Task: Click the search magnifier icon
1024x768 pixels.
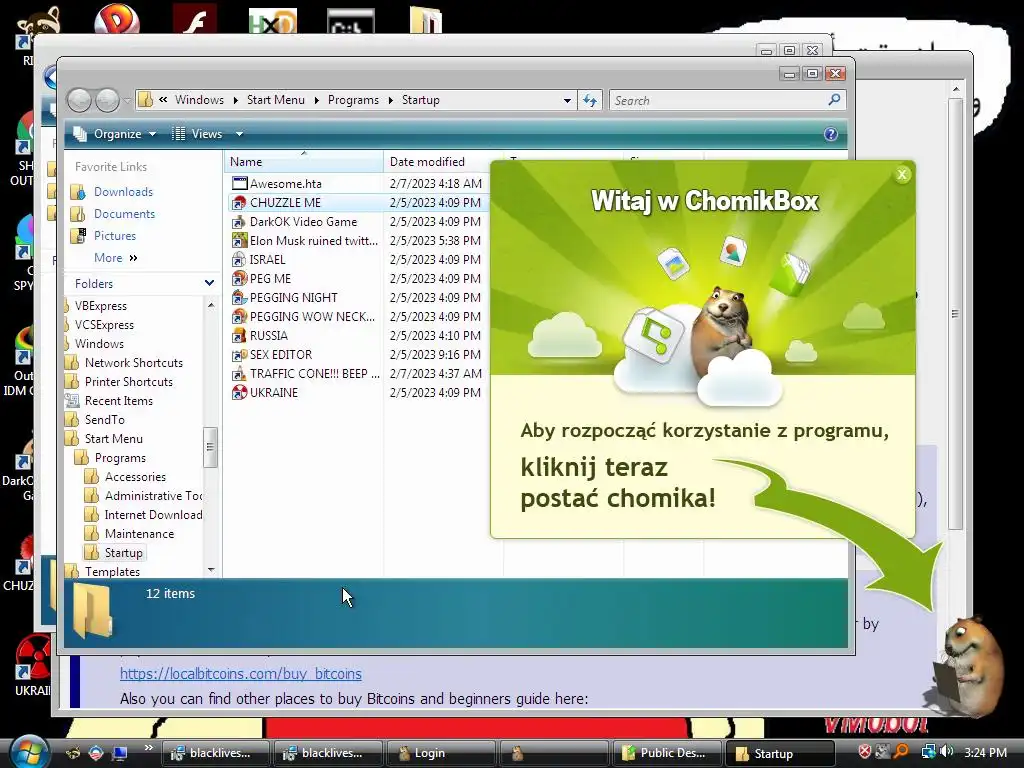Action: point(834,99)
